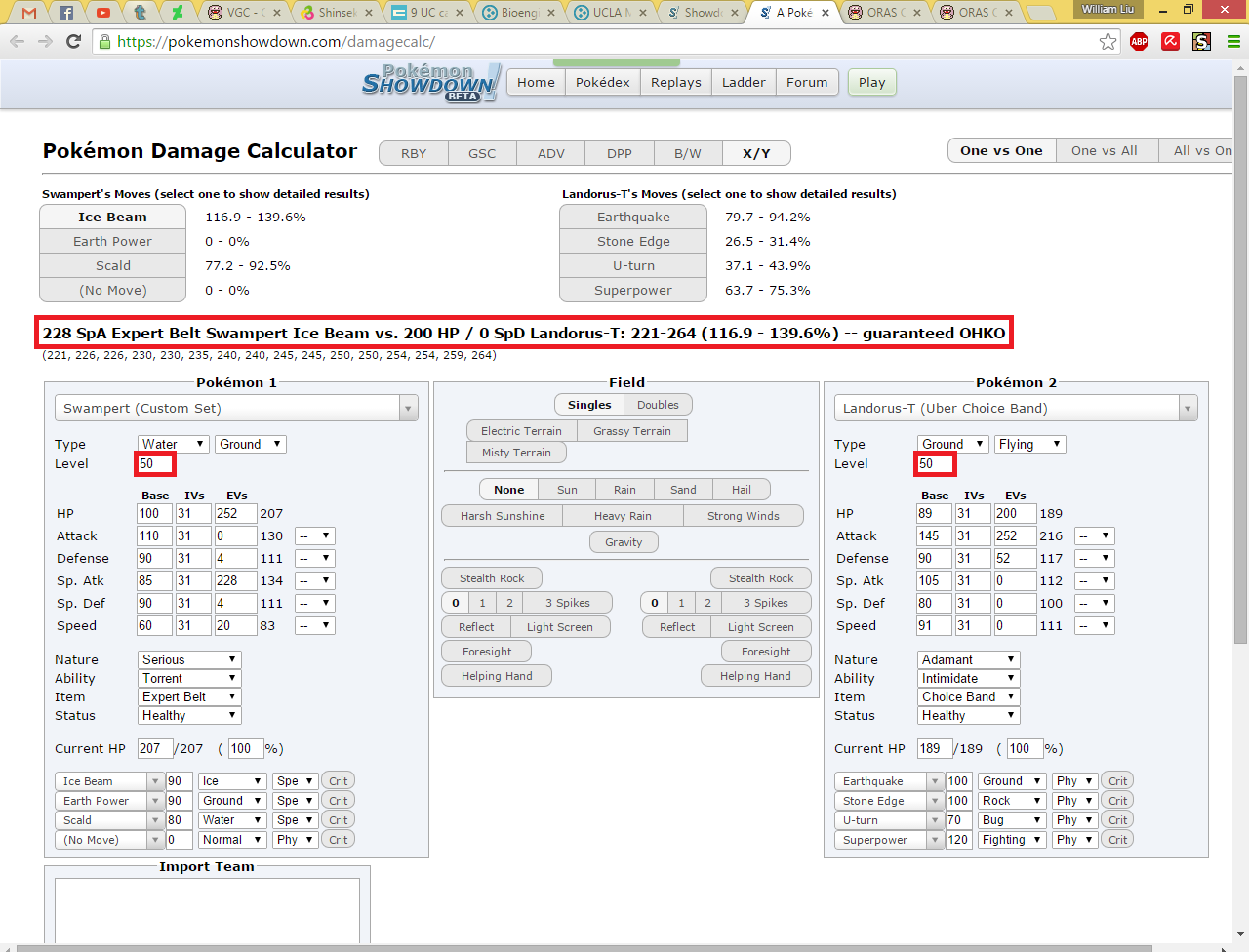Open the Ladder navigation link

click(744, 83)
